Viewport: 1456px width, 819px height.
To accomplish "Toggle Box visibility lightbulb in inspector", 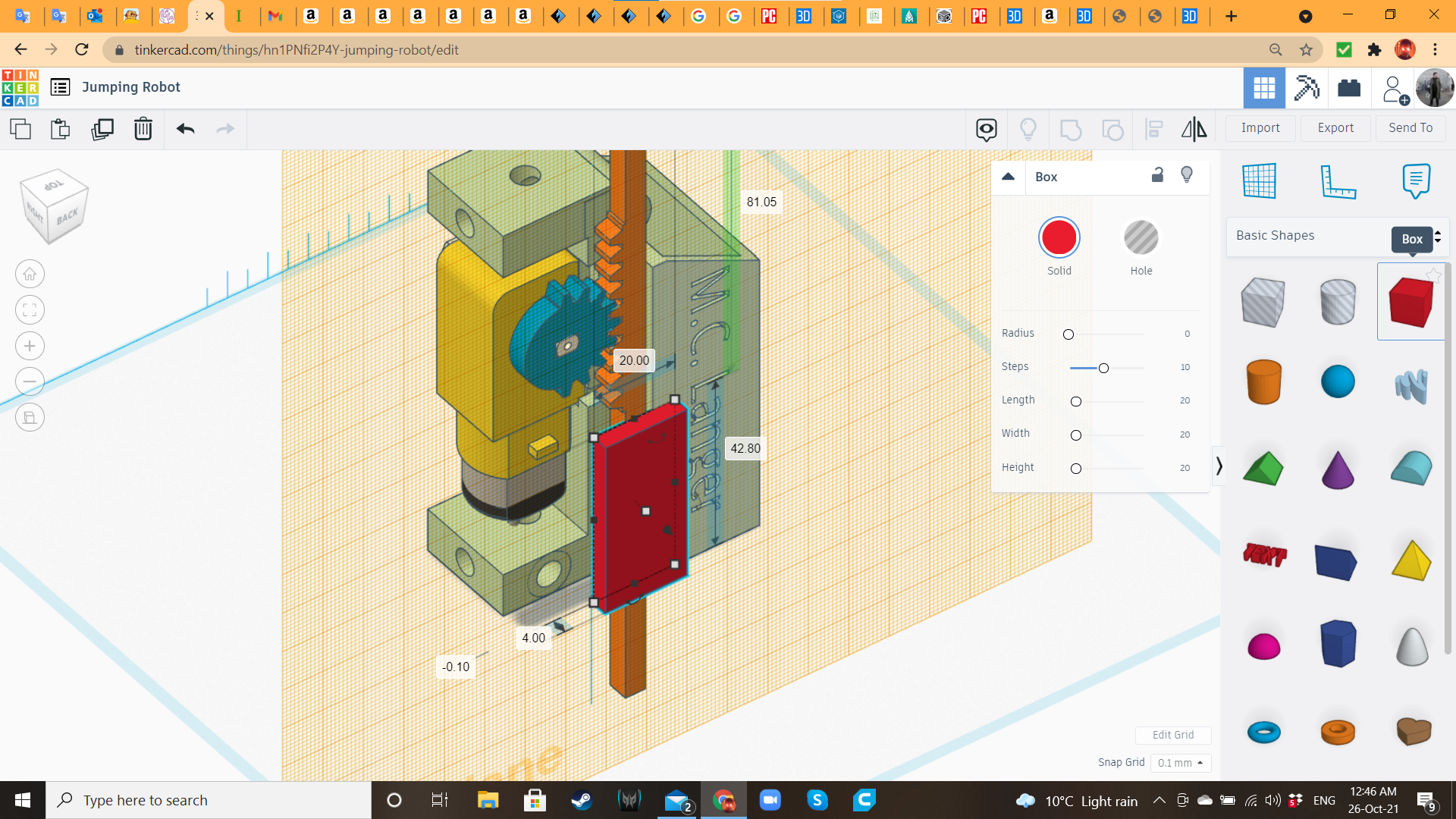I will click(x=1187, y=175).
